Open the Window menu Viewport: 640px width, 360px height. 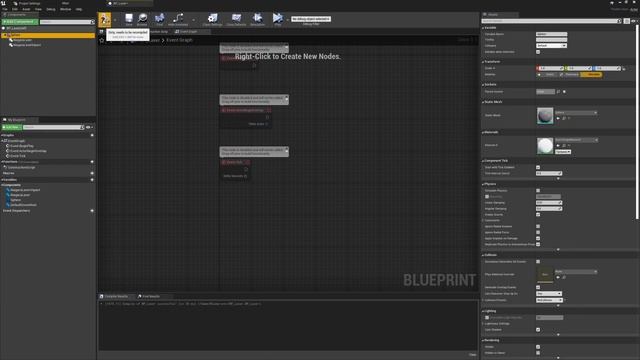click(65, 9)
